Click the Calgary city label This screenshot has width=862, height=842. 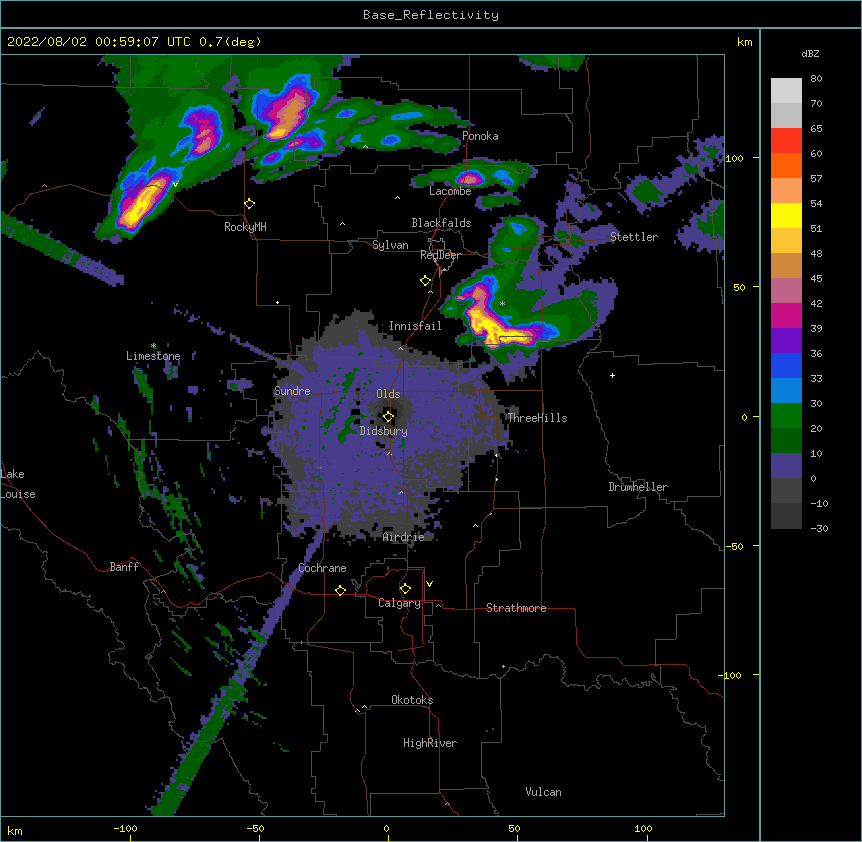point(399,603)
